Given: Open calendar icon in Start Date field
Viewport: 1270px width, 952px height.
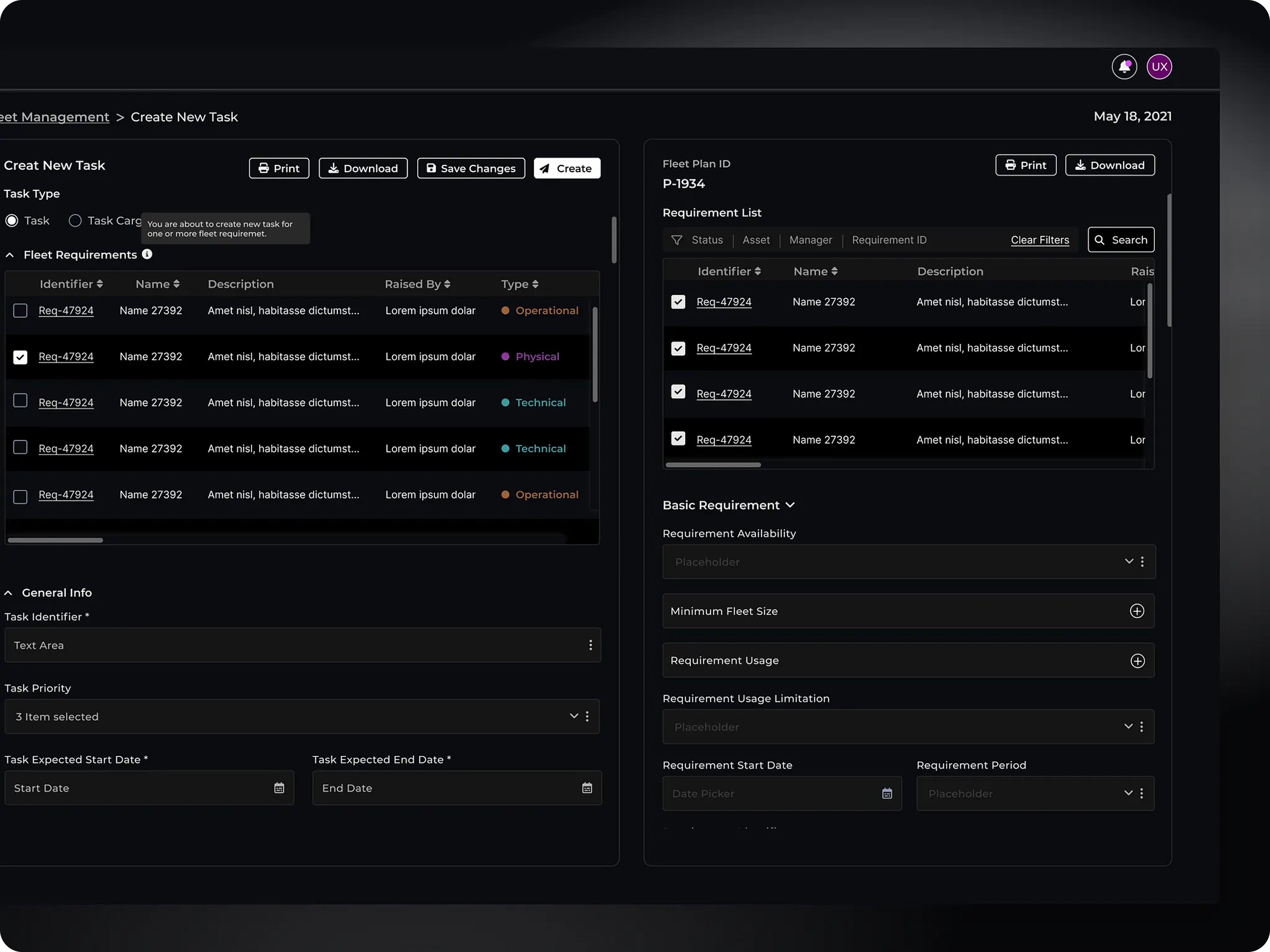Looking at the screenshot, I should (x=279, y=788).
